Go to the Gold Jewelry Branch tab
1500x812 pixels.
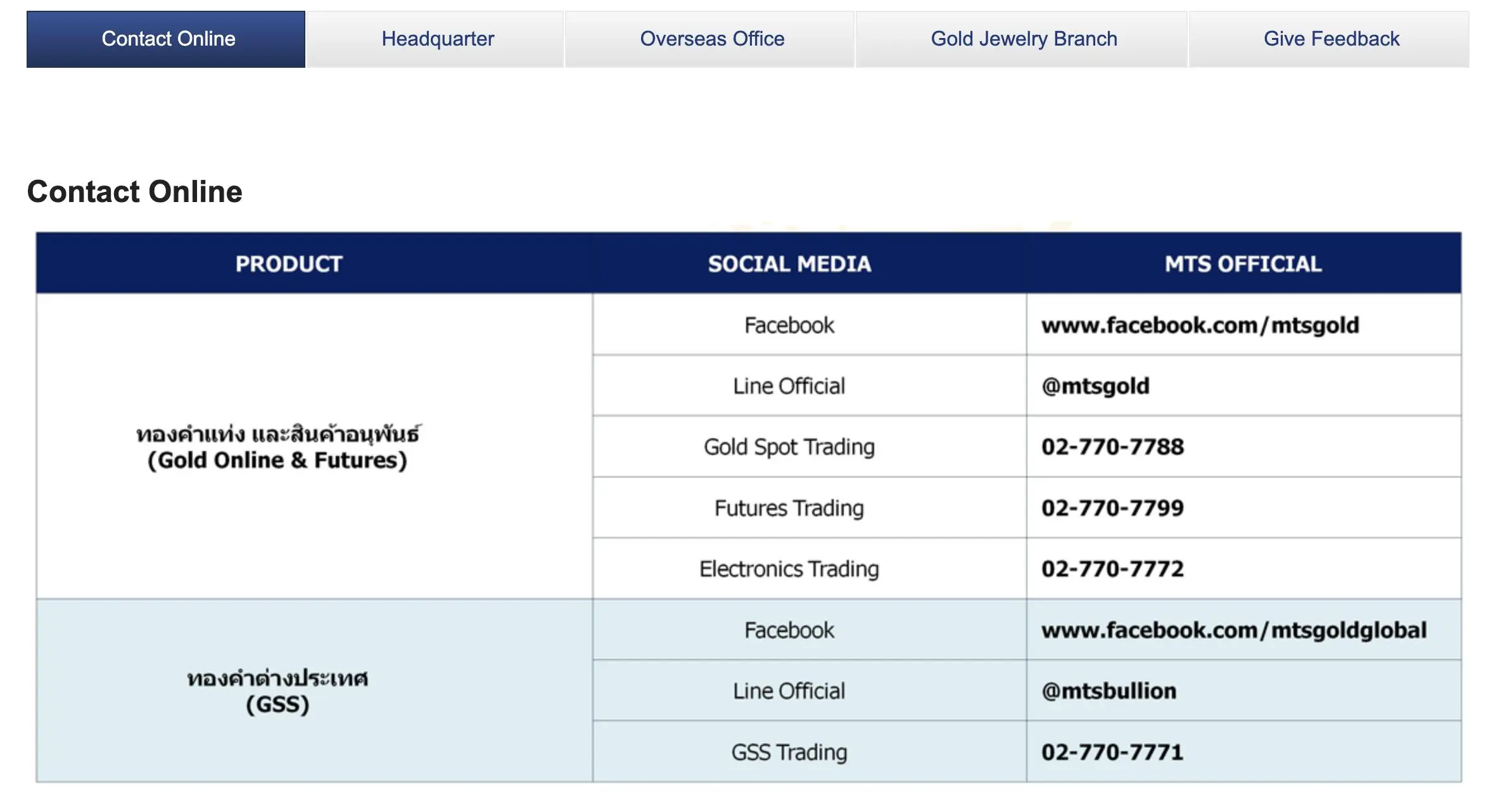1023,39
